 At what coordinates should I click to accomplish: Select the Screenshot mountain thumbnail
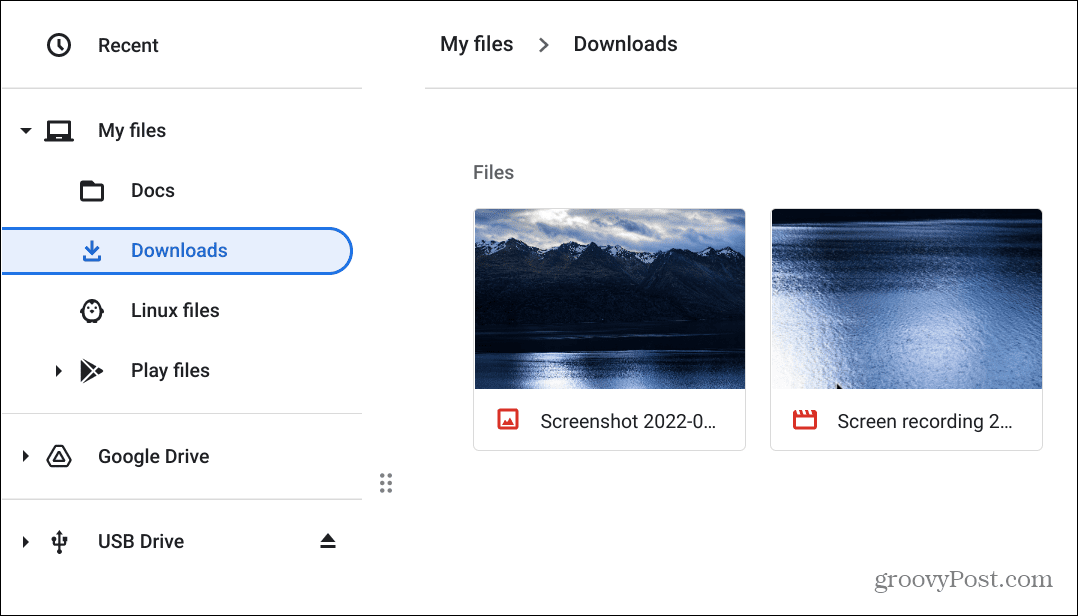(609, 298)
